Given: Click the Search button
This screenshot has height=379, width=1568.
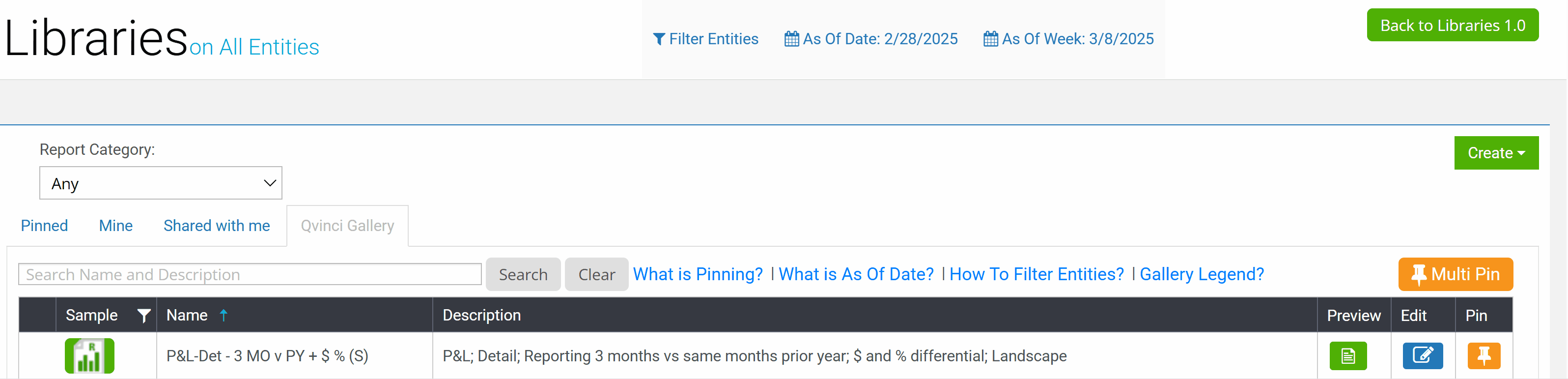Looking at the screenshot, I should pyautogui.click(x=523, y=275).
